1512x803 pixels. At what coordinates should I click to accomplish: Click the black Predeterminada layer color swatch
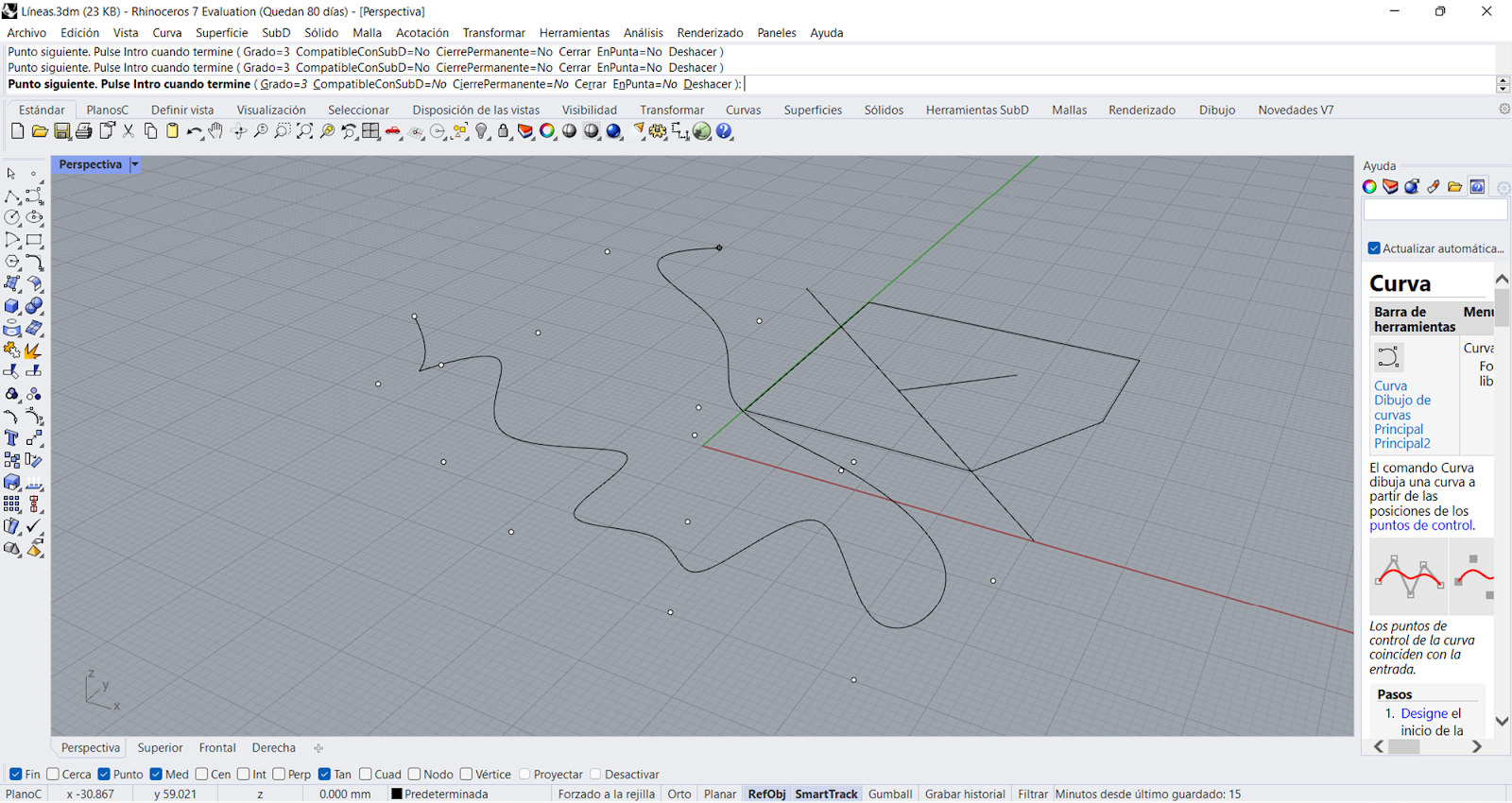pyautogui.click(x=397, y=794)
